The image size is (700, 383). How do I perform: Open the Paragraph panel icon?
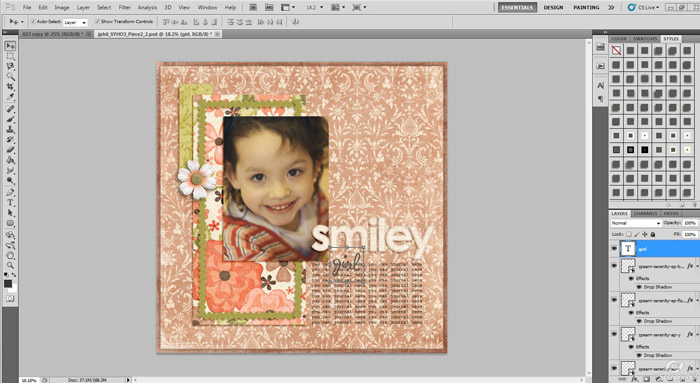600,98
